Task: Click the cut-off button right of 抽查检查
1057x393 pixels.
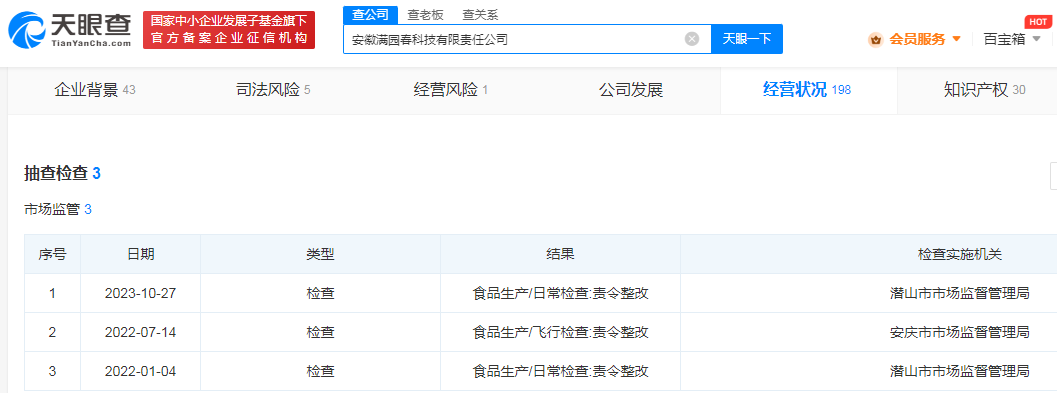Action: pyautogui.click(x=1054, y=176)
